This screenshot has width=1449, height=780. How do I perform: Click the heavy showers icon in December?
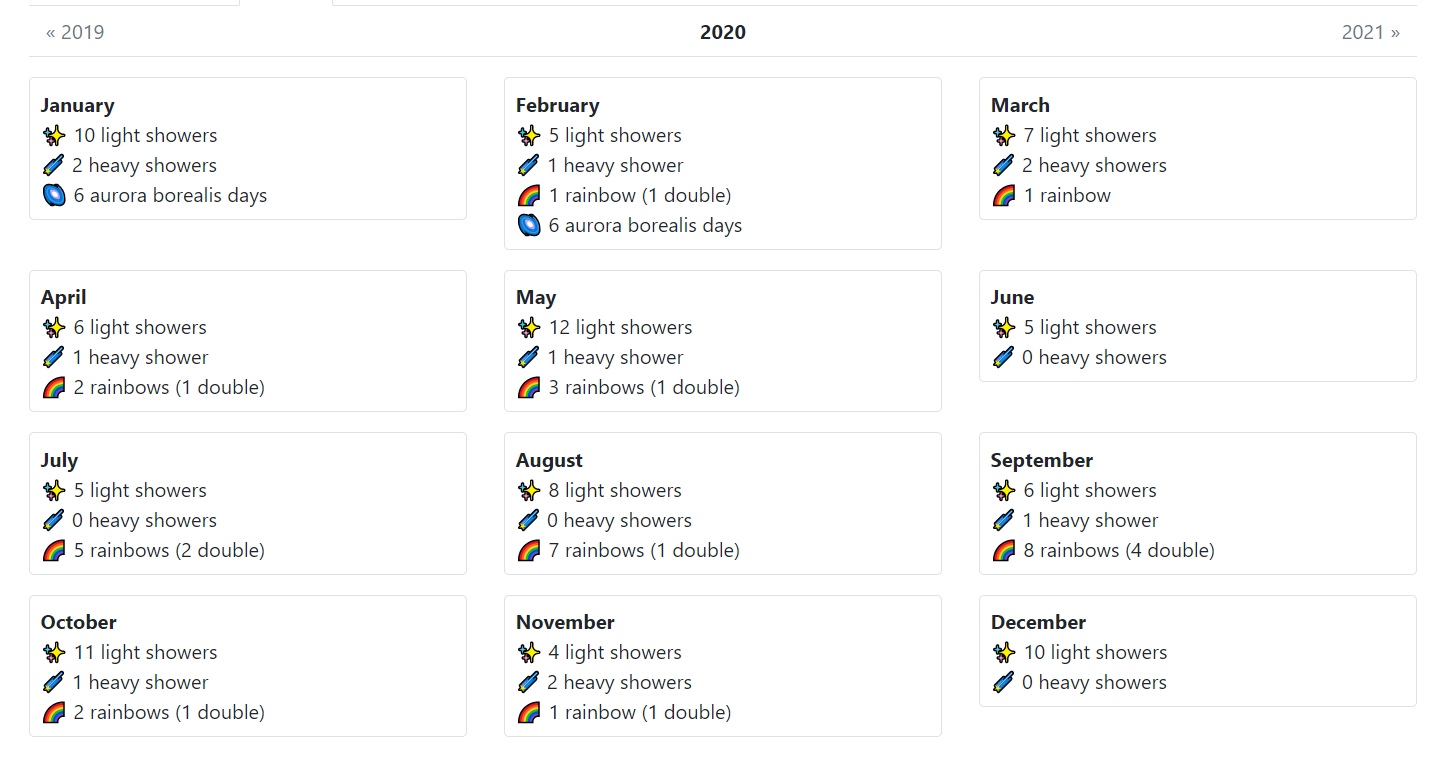[x=1003, y=683]
